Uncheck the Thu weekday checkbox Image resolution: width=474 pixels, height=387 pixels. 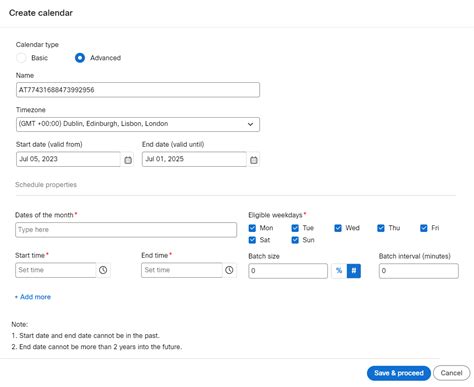381,228
